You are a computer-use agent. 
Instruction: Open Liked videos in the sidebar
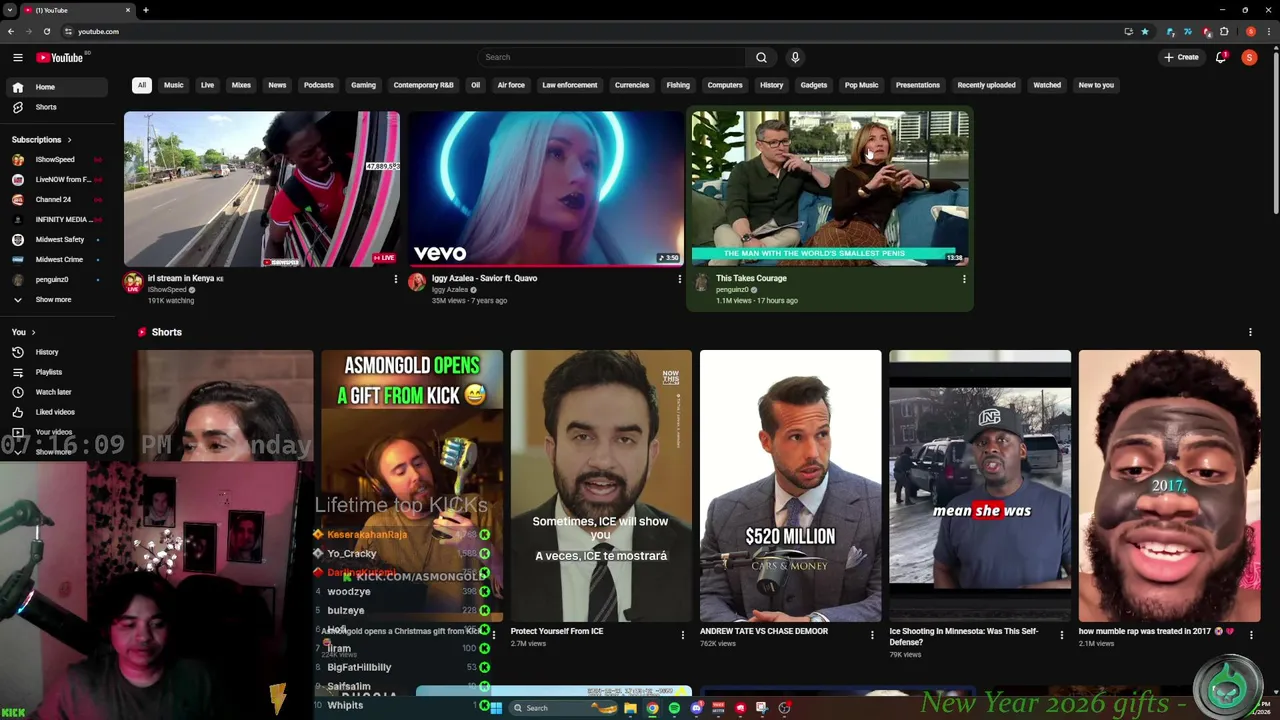(55, 412)
